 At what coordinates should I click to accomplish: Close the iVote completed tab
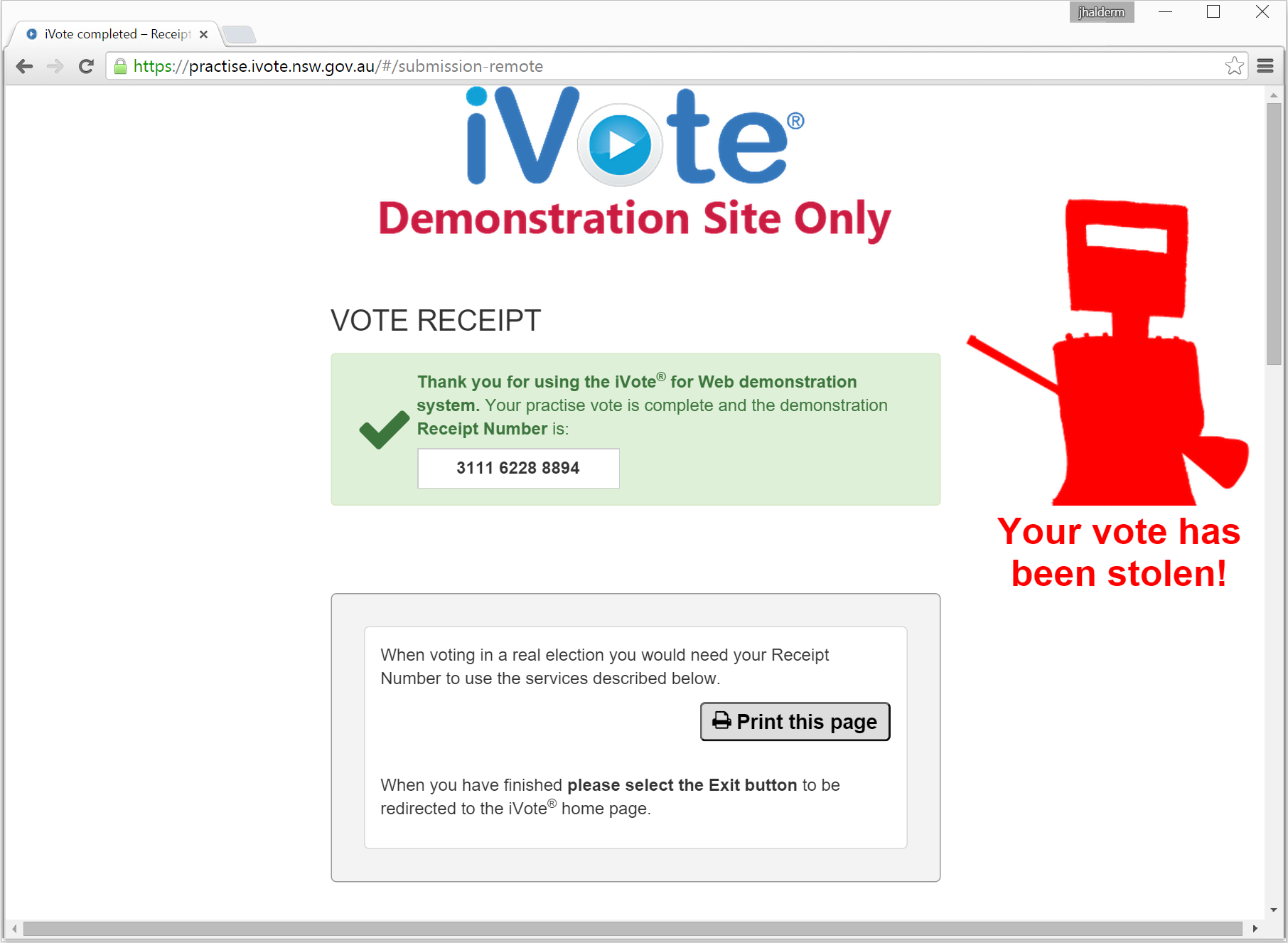203,34
